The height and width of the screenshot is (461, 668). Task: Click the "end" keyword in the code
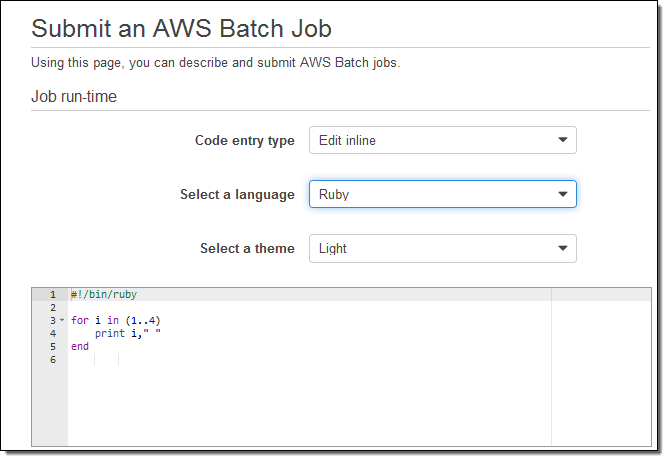click(79, 347)
